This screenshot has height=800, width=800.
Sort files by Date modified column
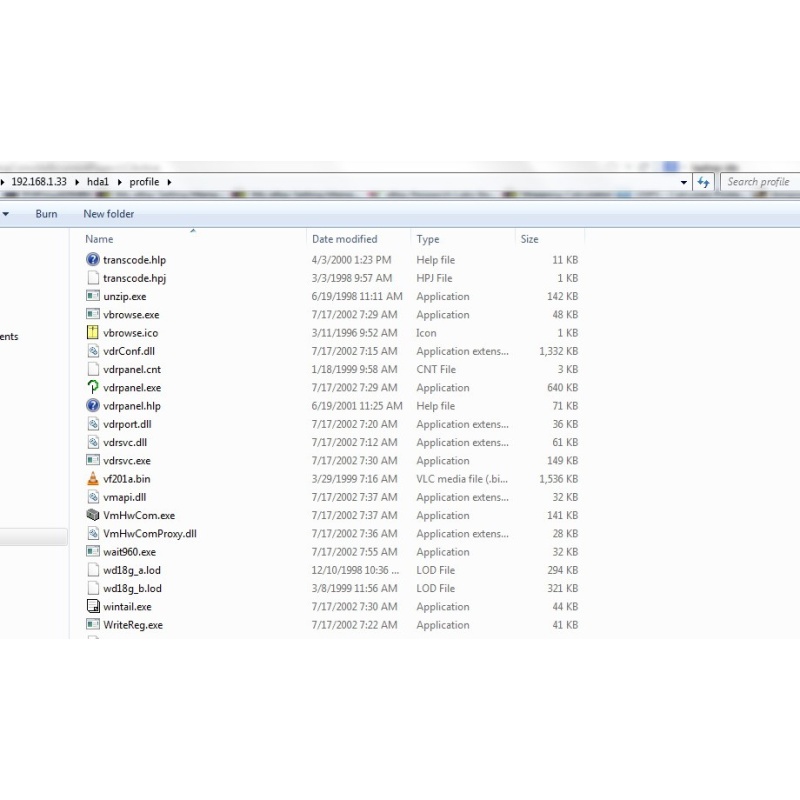(x=344, y=239)
